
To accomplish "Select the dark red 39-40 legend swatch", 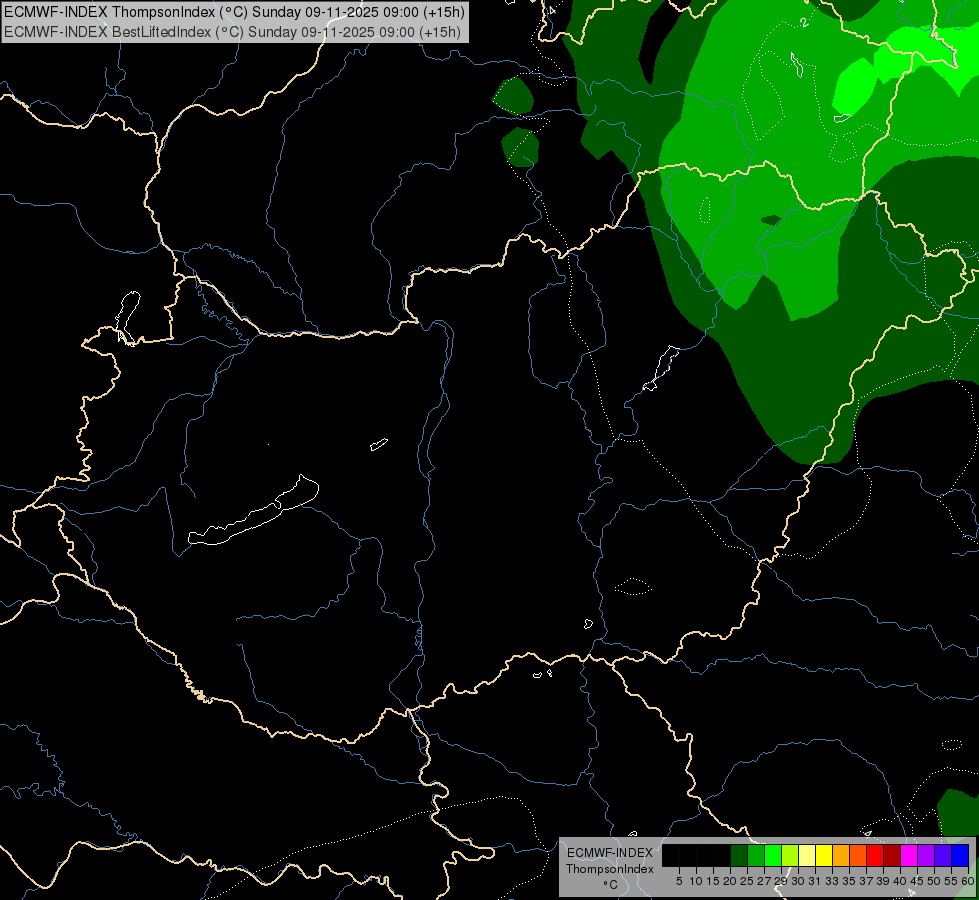I will [892, 855].
